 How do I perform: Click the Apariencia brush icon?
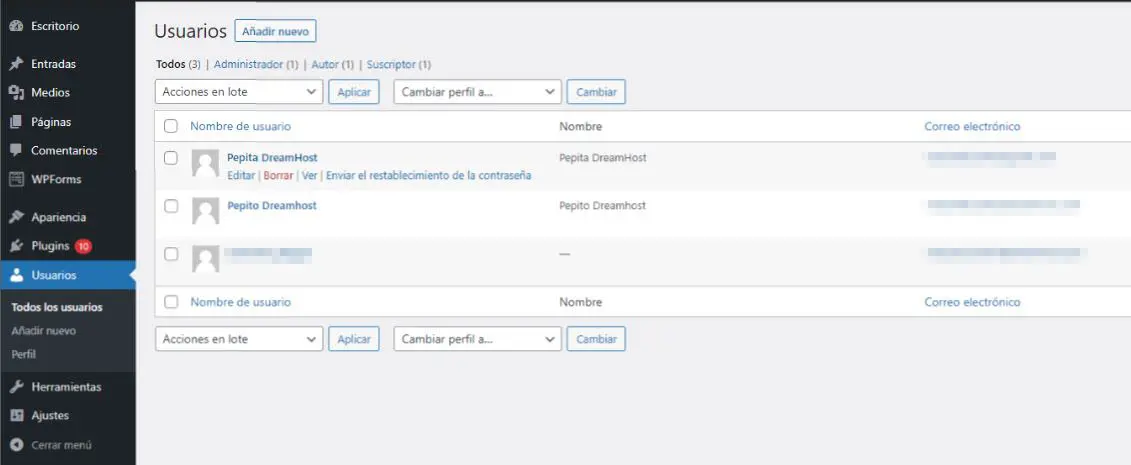point(16,217)
